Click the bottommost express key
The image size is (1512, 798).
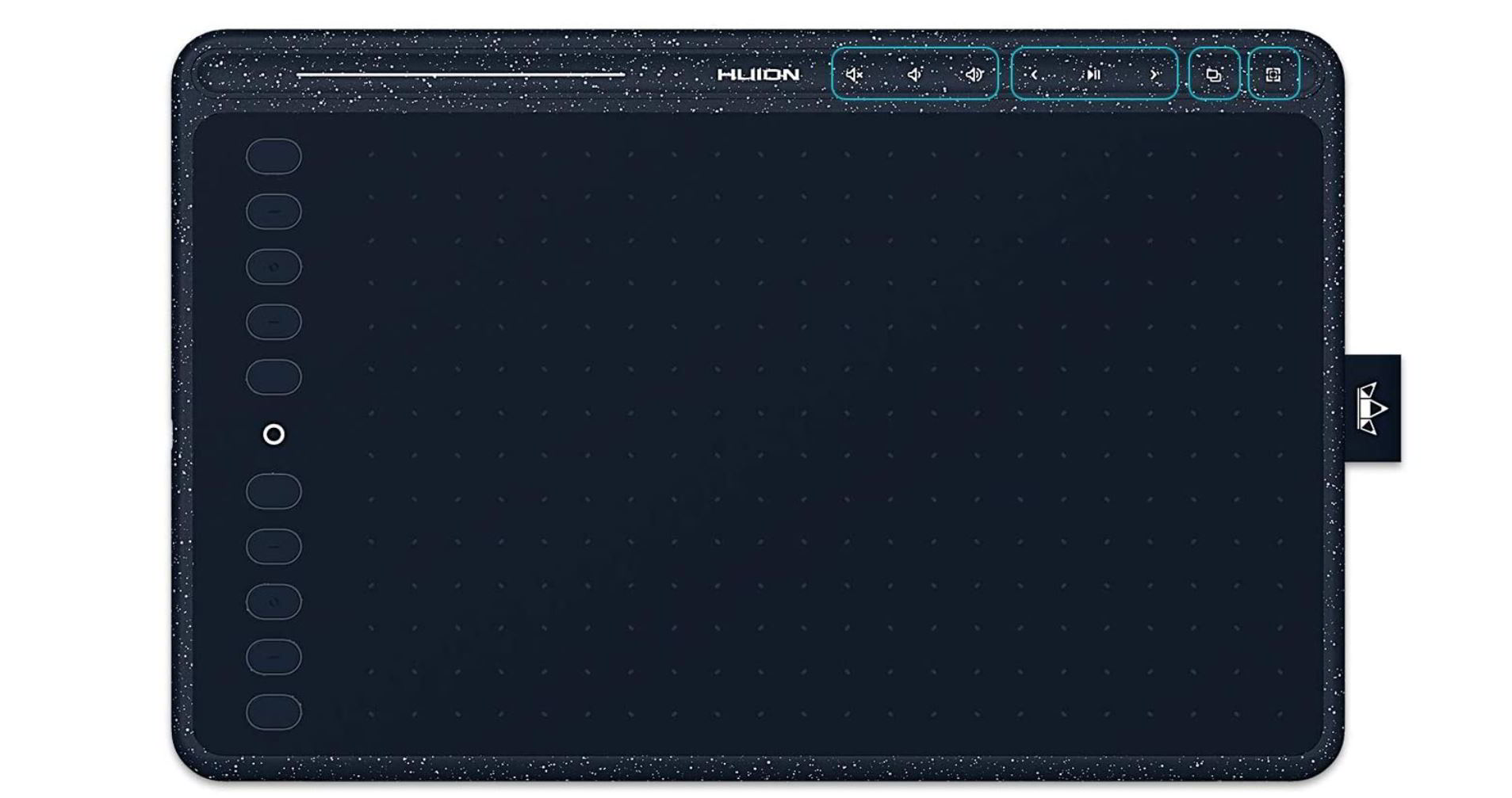click(x=274, y=712)
